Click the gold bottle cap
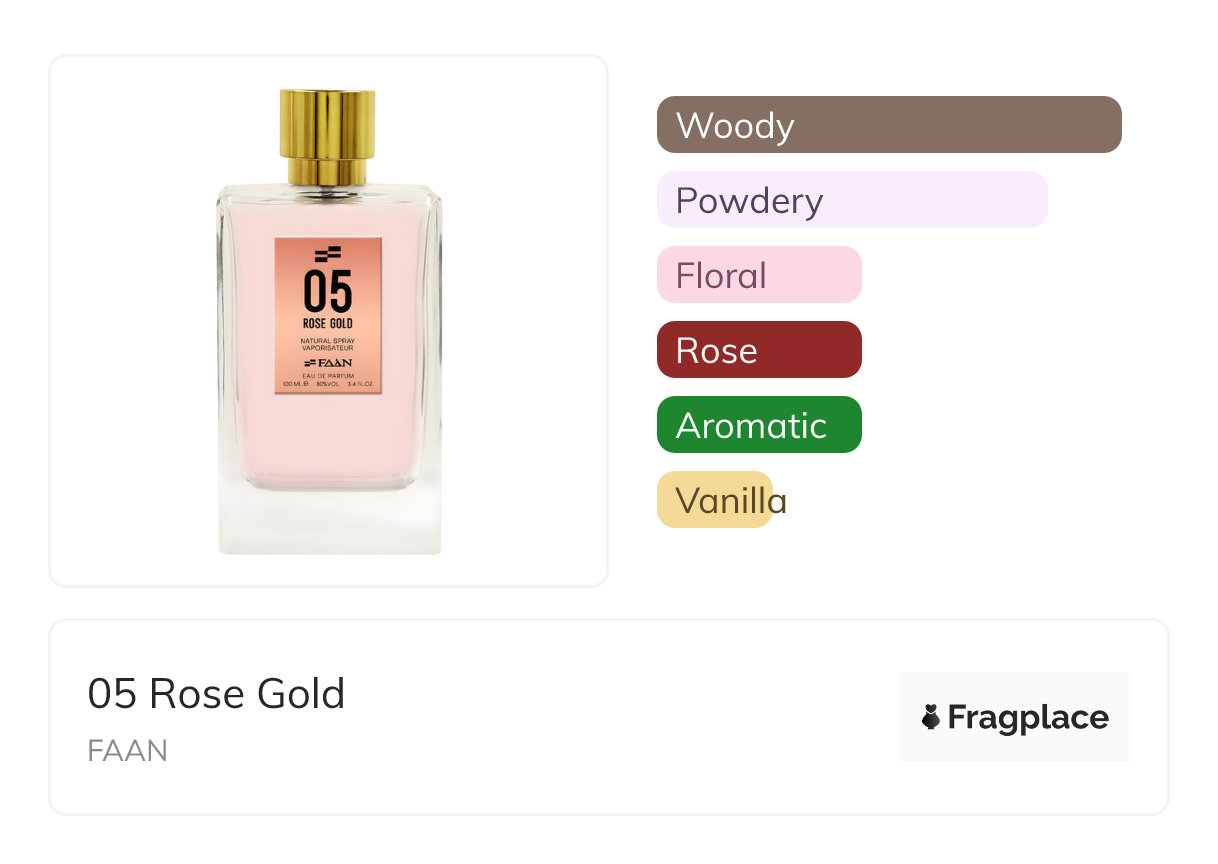Screen dimensions: 1218x864 [x=328, y=136]
